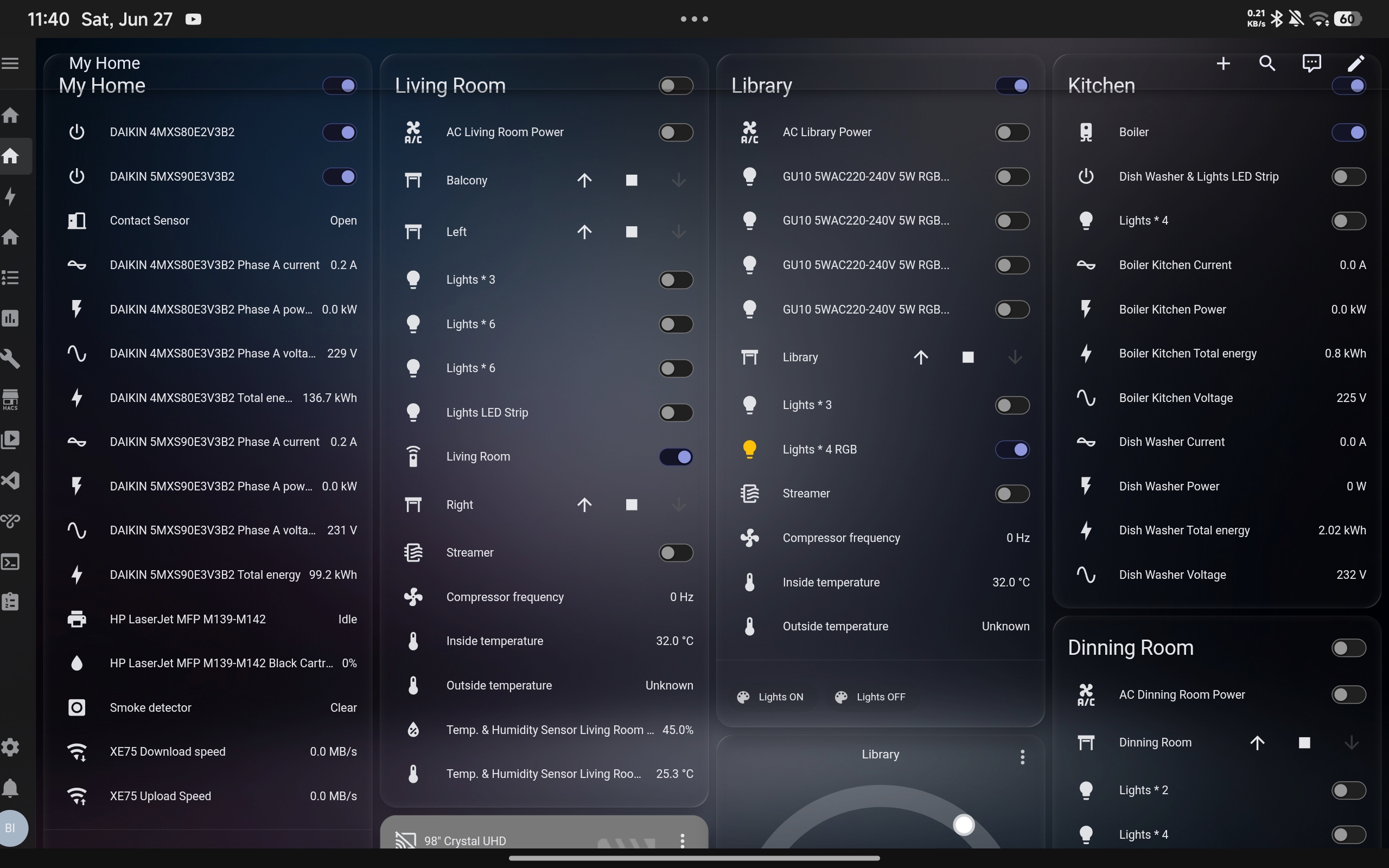Open the Notifications bell in sidebar
This screenshot has height=868, width=1389.
[10, 788]
